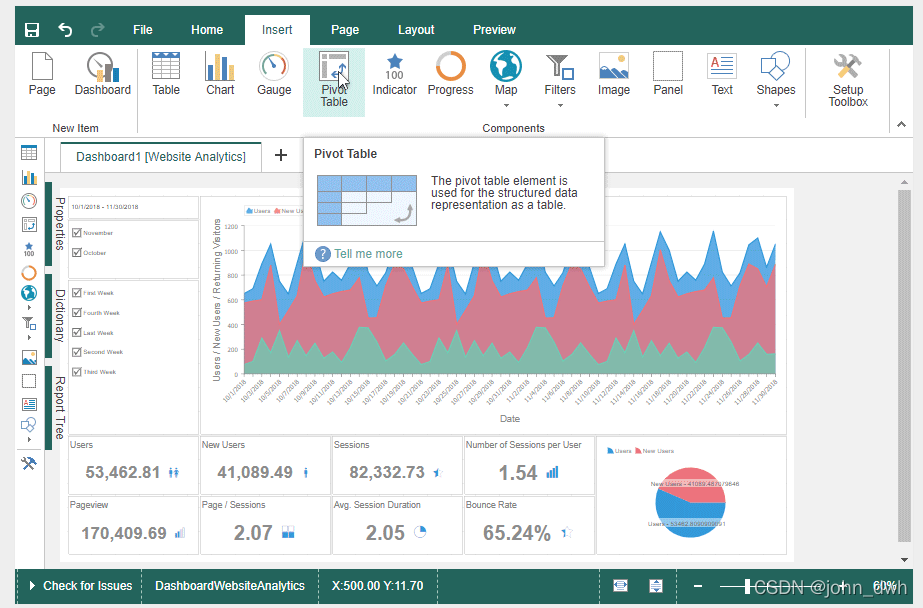Screen dimensions: 923x608
Task: Open the Setup Toolbox
Action: [x=847, y=73]
